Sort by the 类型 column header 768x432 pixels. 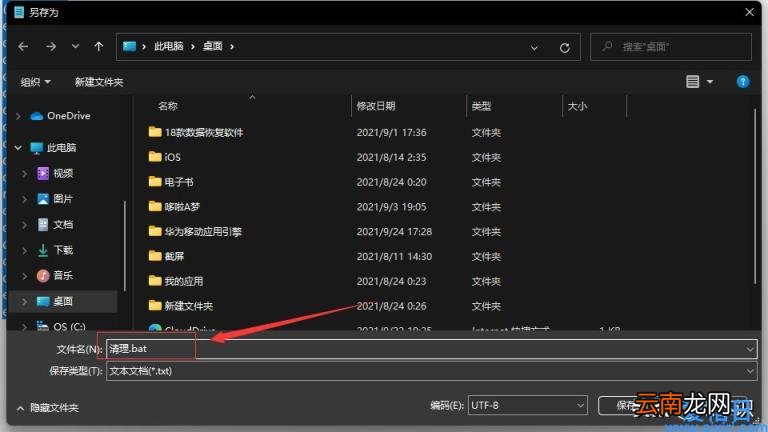(481, 106)
